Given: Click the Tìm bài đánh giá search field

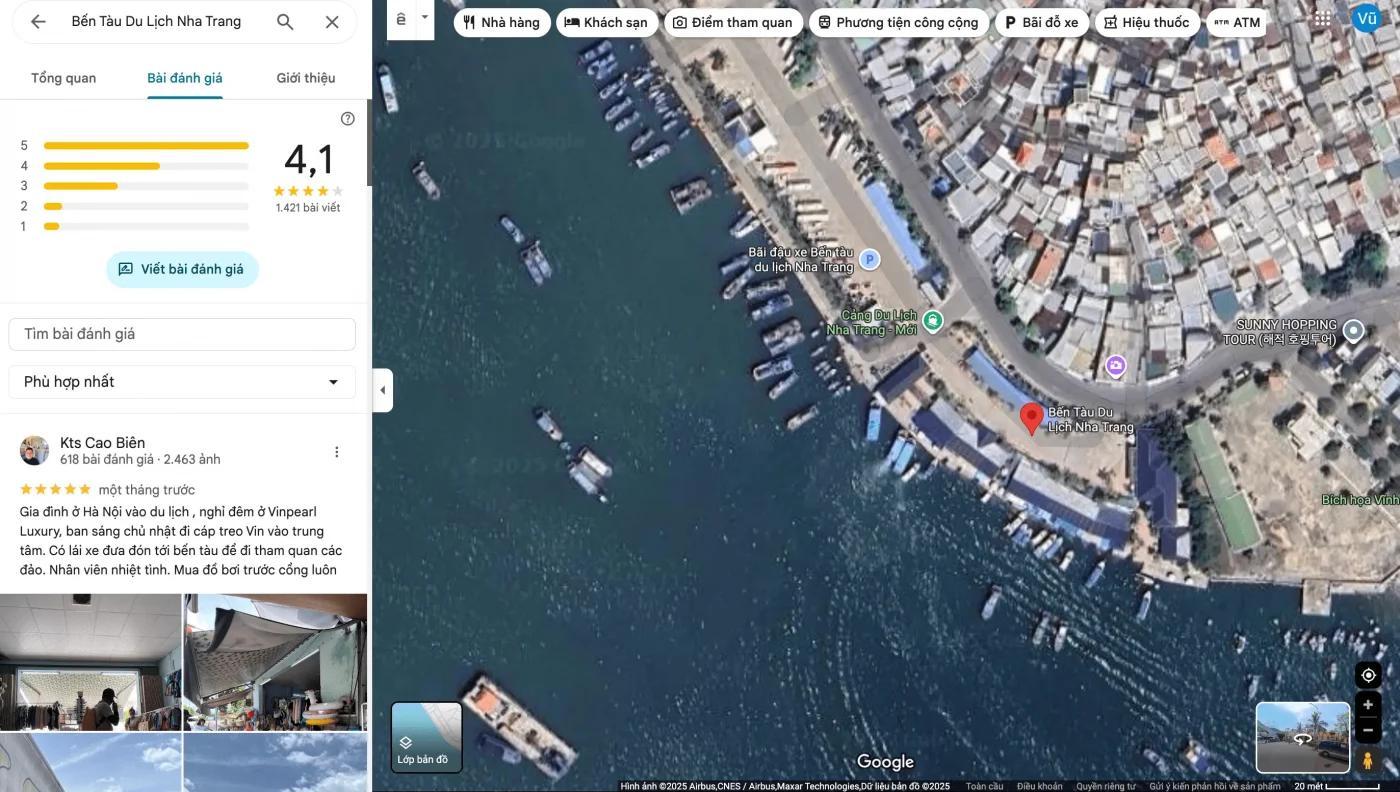Looking at the screenshot, I should pyautogui.click(x=182, y=334).
